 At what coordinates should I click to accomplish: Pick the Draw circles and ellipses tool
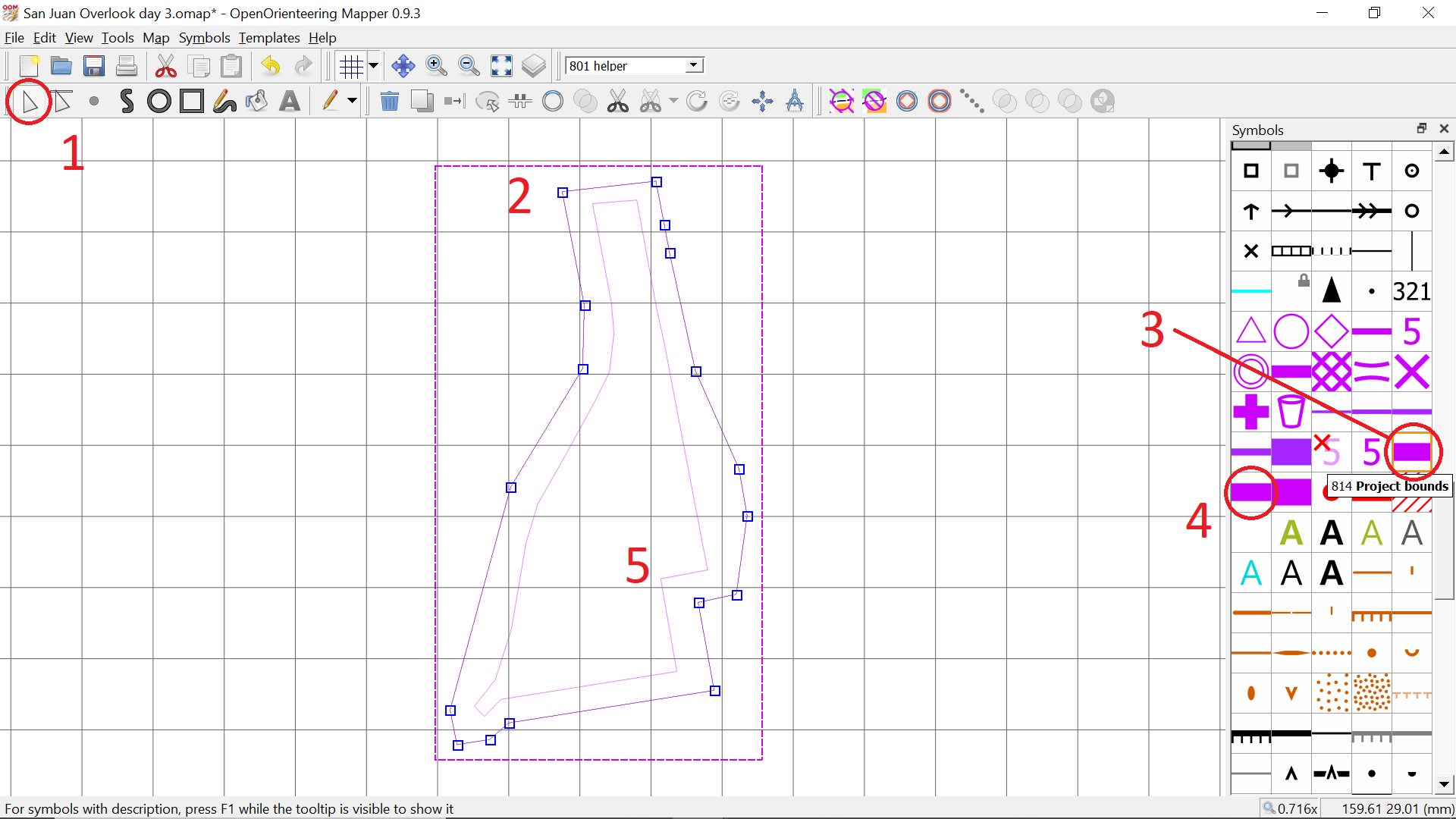(x=159, y=101)
